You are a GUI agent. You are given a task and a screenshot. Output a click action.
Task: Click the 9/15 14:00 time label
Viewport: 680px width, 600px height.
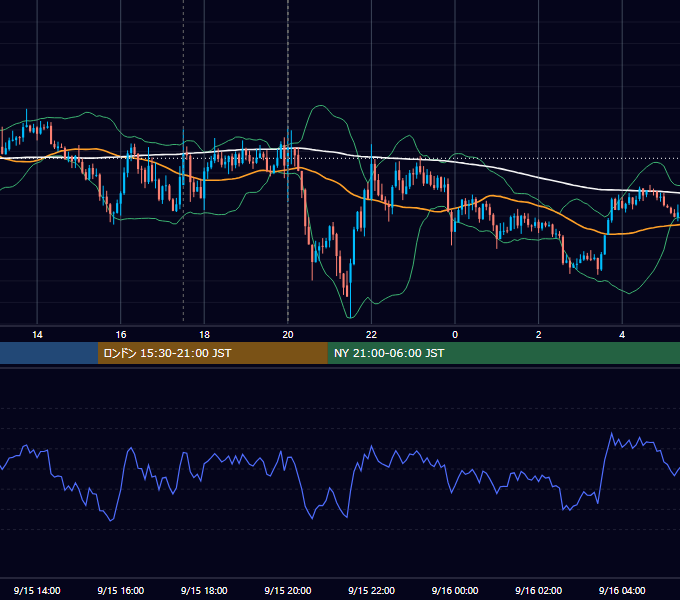tap(37, 590)
